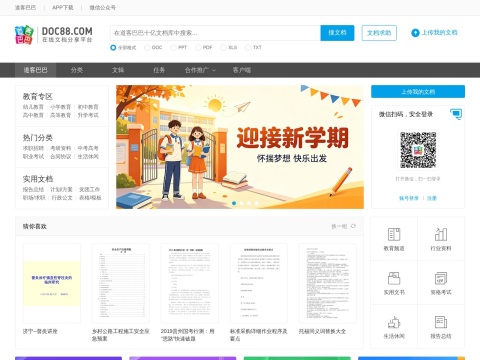The height and width of the screenshot is (360, 480).
Task: Click the DOC88.COM colorful logo icon
Action: 24,35
